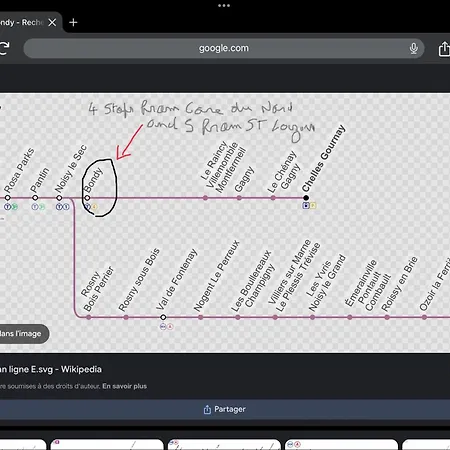Click the Pantin station marker
Viewport: 450px width, 450px height.
click(35, 198)
